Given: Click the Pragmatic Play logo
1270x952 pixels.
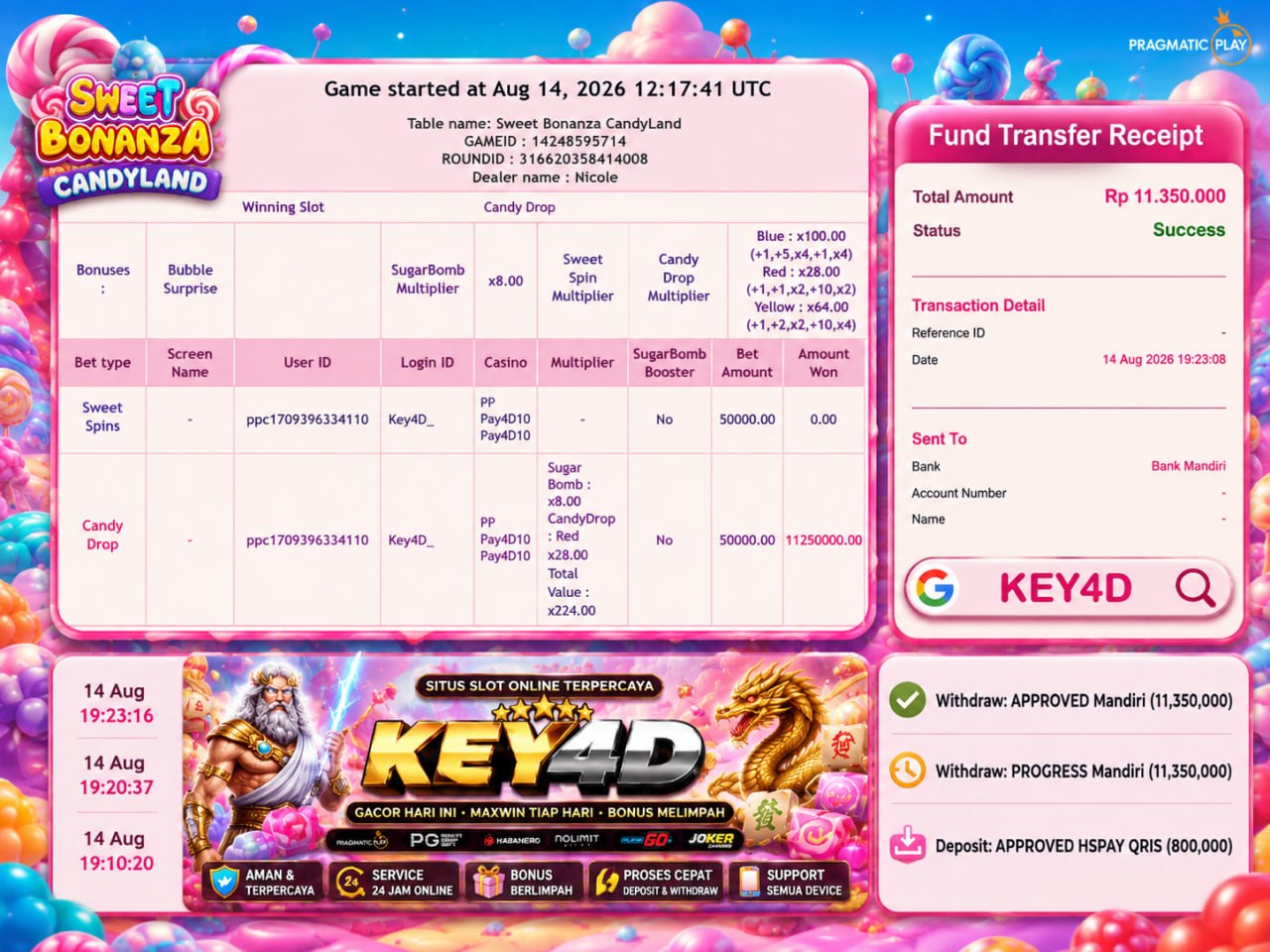Looking at the screenshot, I should click(x=1190, y=40).
